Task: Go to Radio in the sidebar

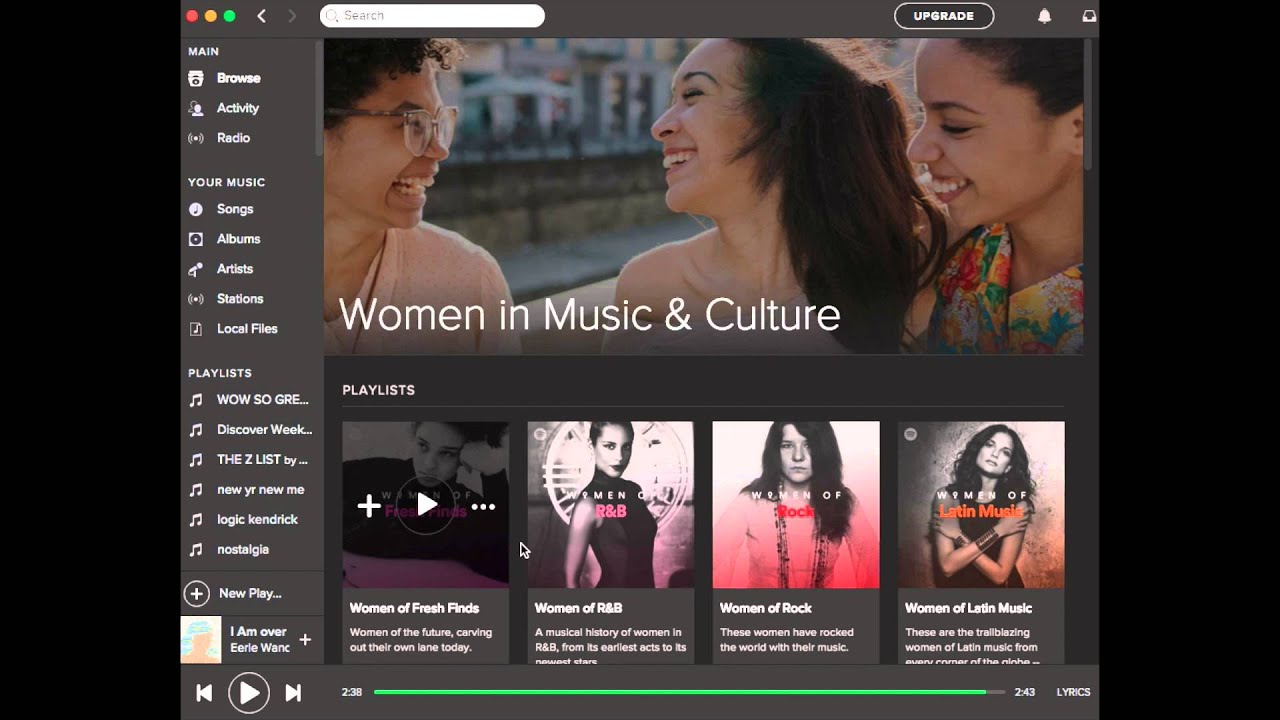Action: pyautogui.click(x=233, y=138)
